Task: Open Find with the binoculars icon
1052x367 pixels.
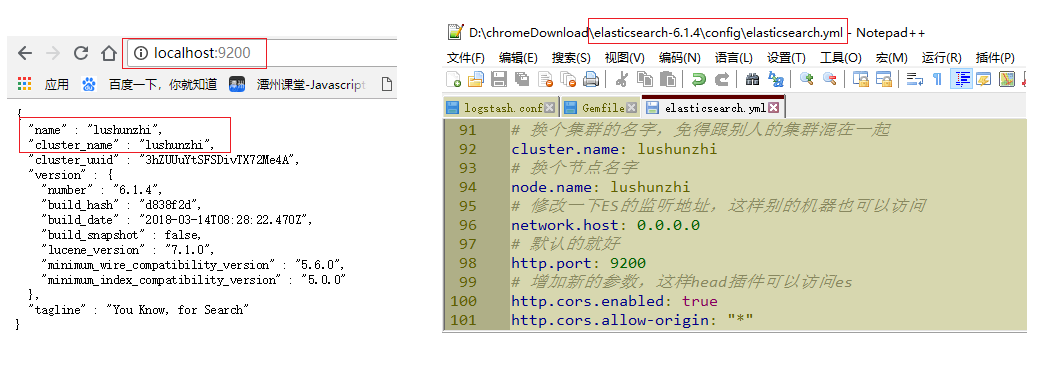Action: 753,80
